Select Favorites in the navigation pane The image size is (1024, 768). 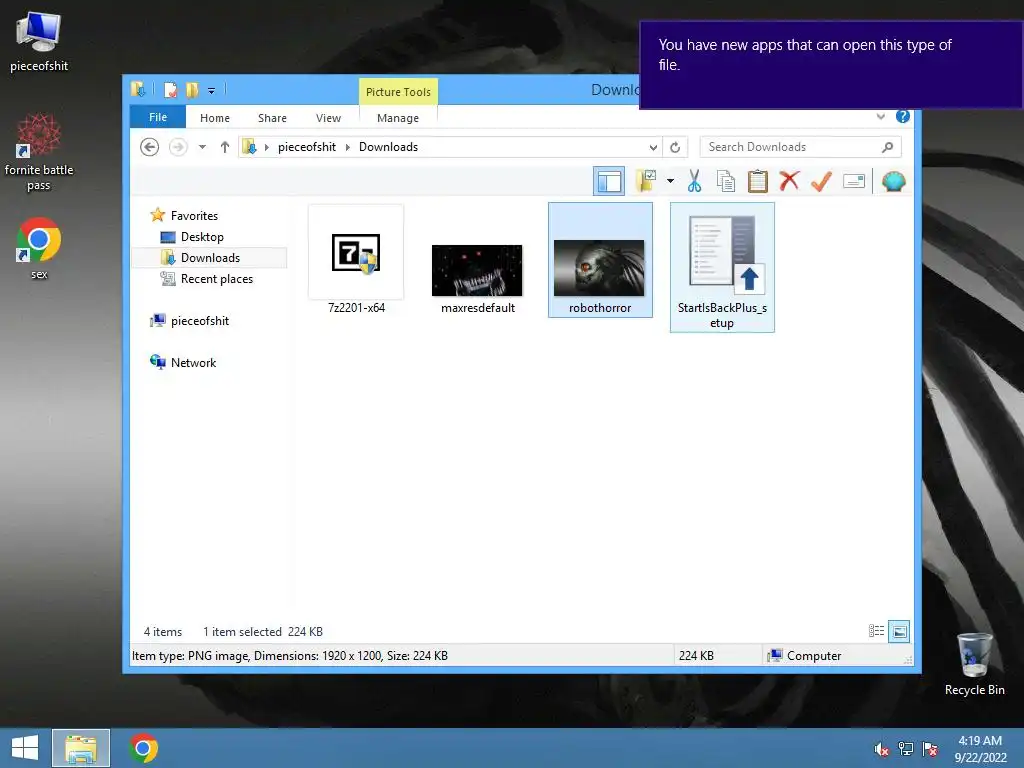coord(194,216)
